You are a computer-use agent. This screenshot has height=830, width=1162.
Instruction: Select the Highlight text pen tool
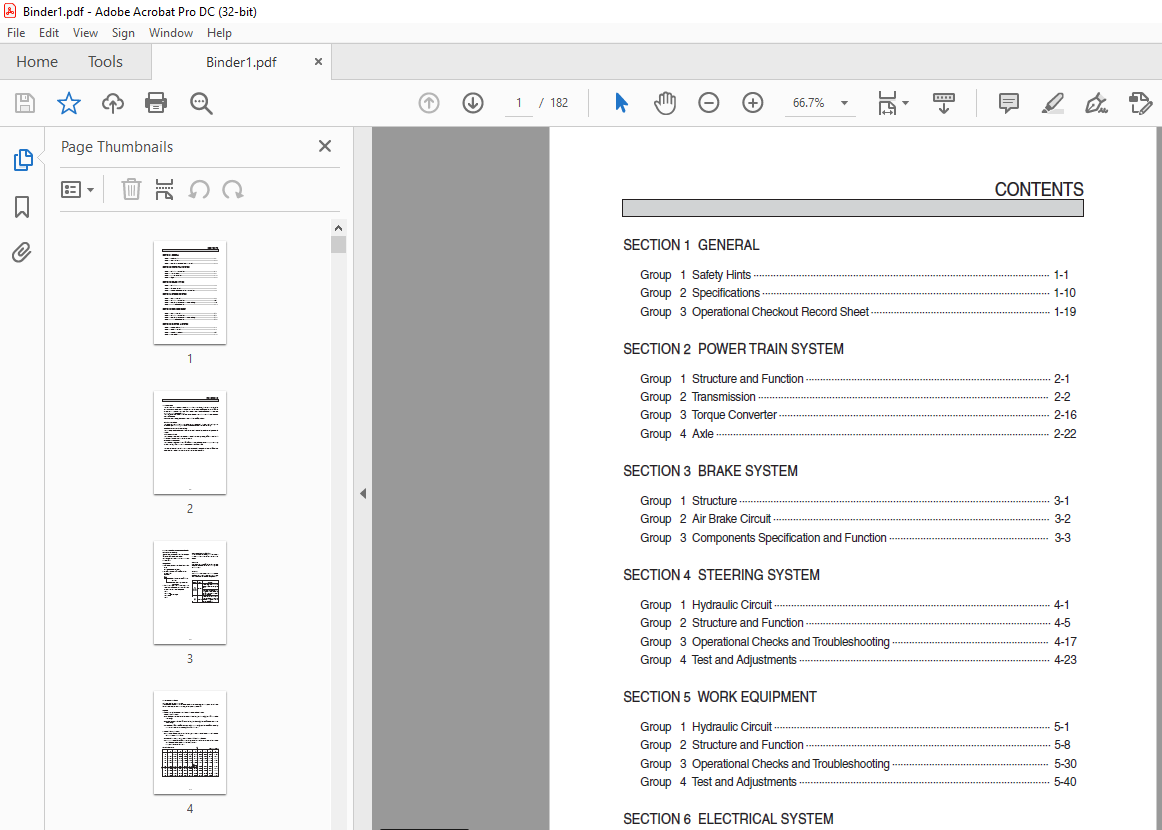pyautogui.click(x=1052, y=103)
